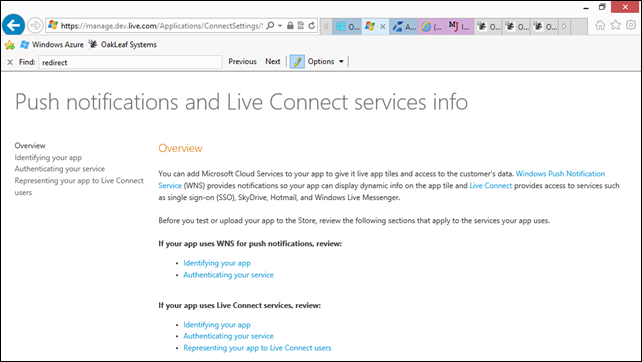Open the Windows Push Notification Service link
The image size is (642, 362).
(x=560, y=174)
